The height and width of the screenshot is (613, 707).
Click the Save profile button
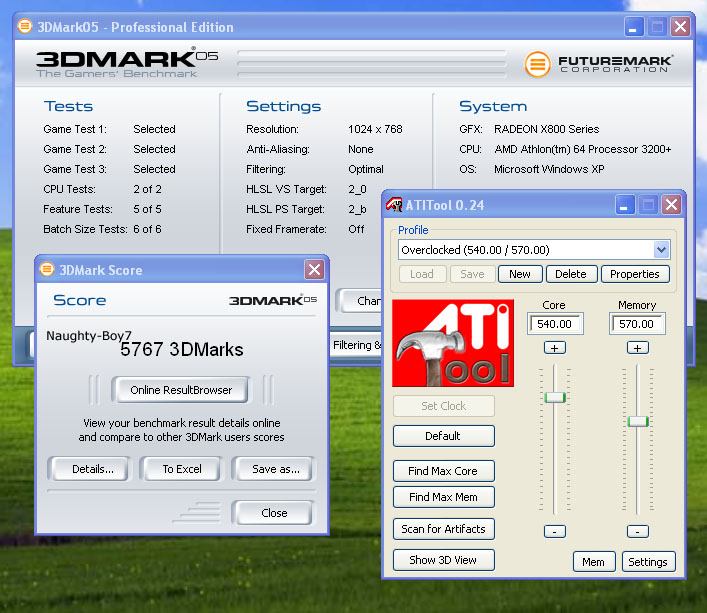pos(472,274)
